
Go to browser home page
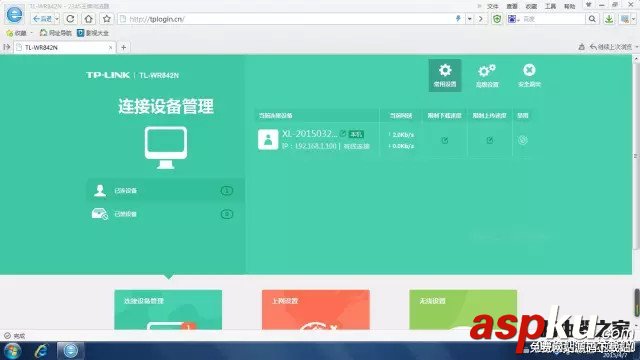click(x=89, y=19)
